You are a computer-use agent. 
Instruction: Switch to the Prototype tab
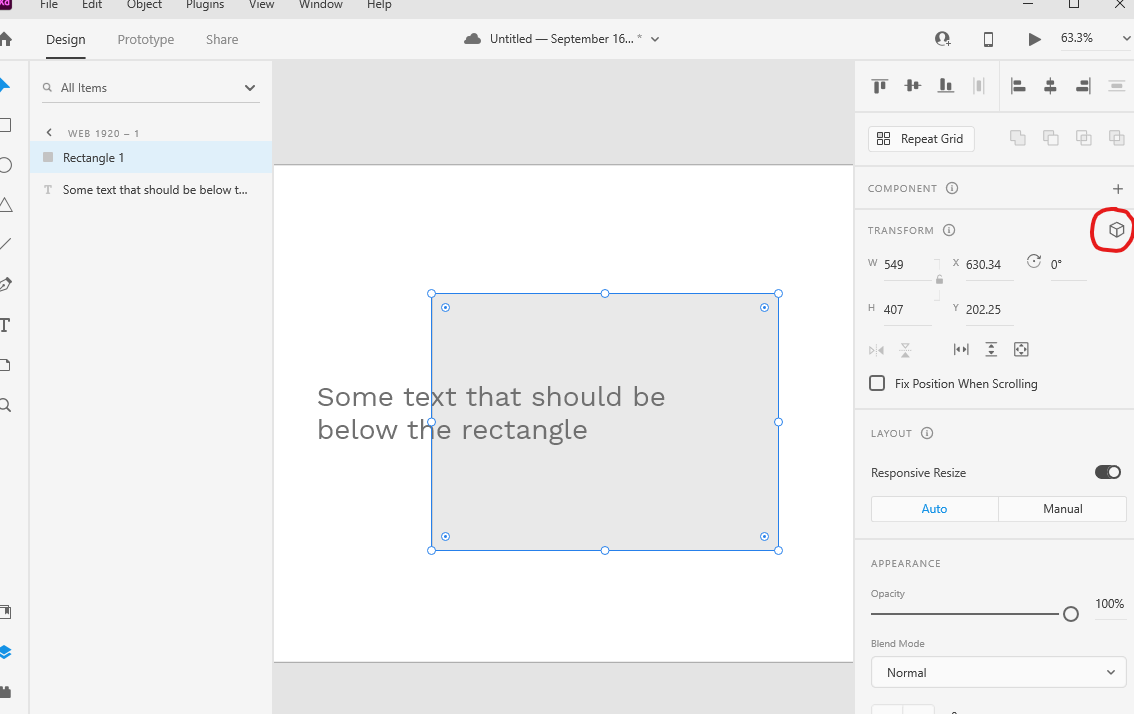(x=145, y=40)
